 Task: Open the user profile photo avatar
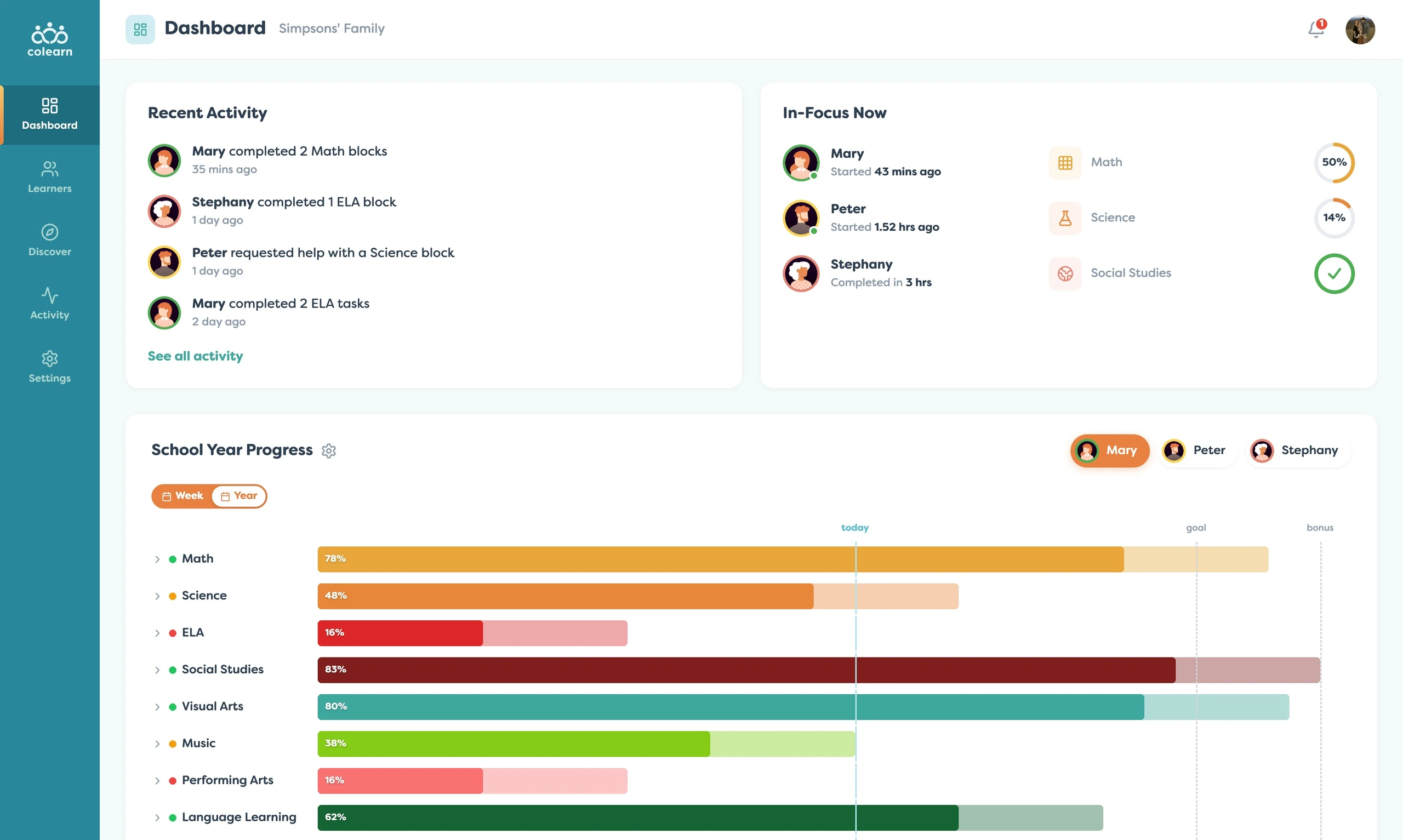[x=1360, y=30]
